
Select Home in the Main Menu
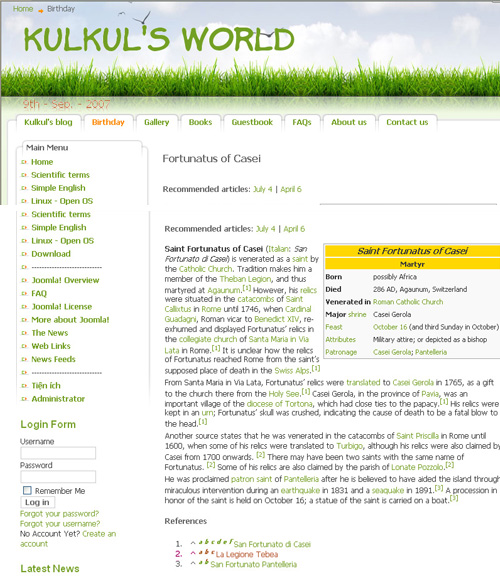point(42,162)
